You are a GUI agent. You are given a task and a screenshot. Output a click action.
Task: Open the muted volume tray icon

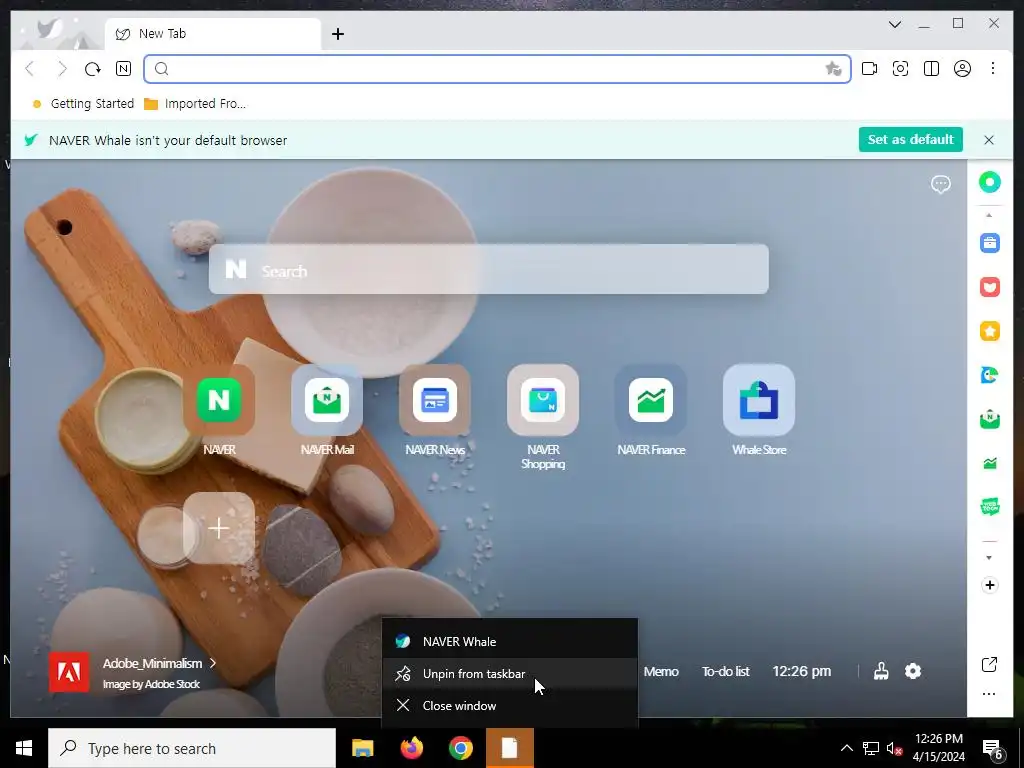point(895,748)
